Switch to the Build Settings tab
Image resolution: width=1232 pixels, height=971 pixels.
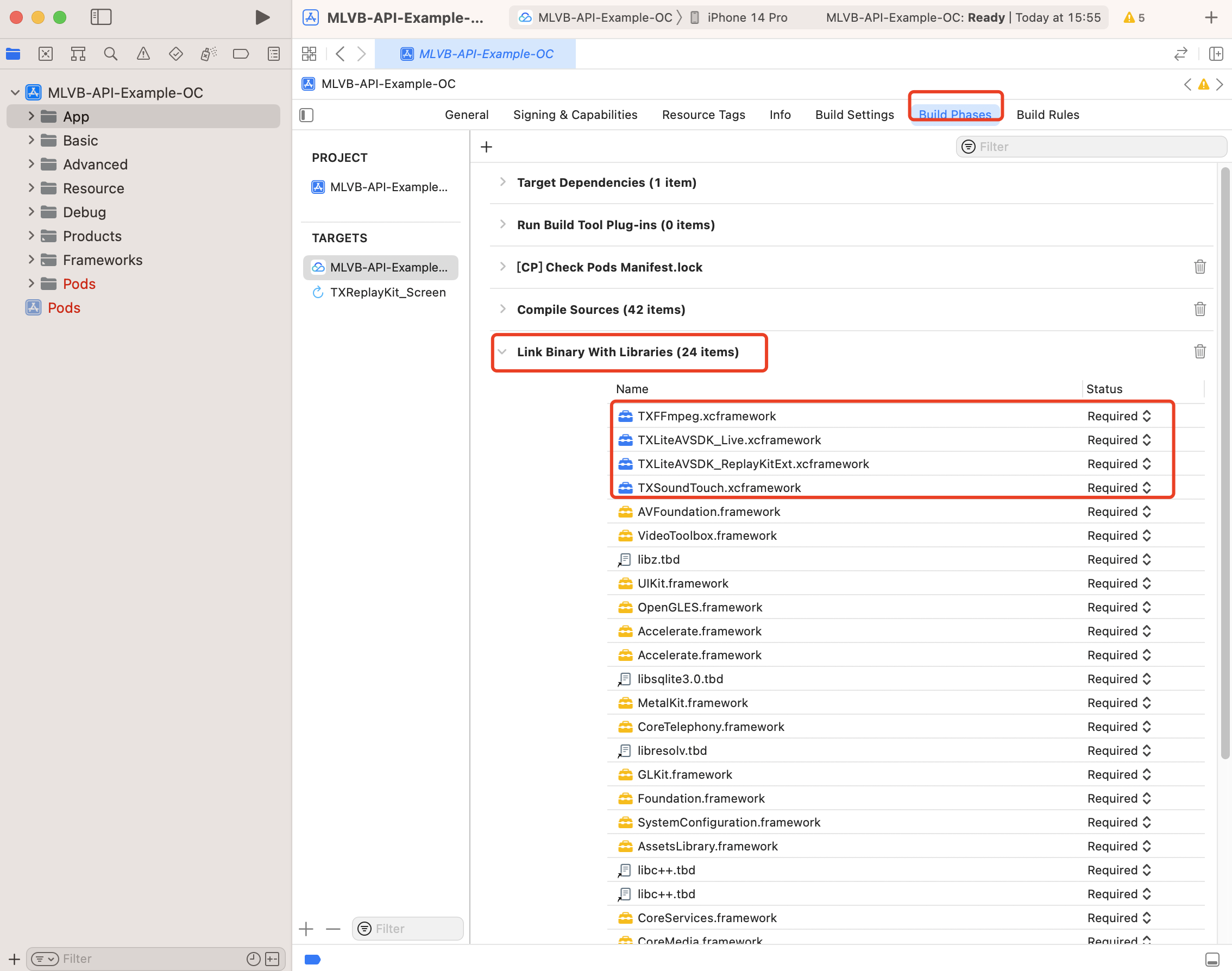[854, 115]
